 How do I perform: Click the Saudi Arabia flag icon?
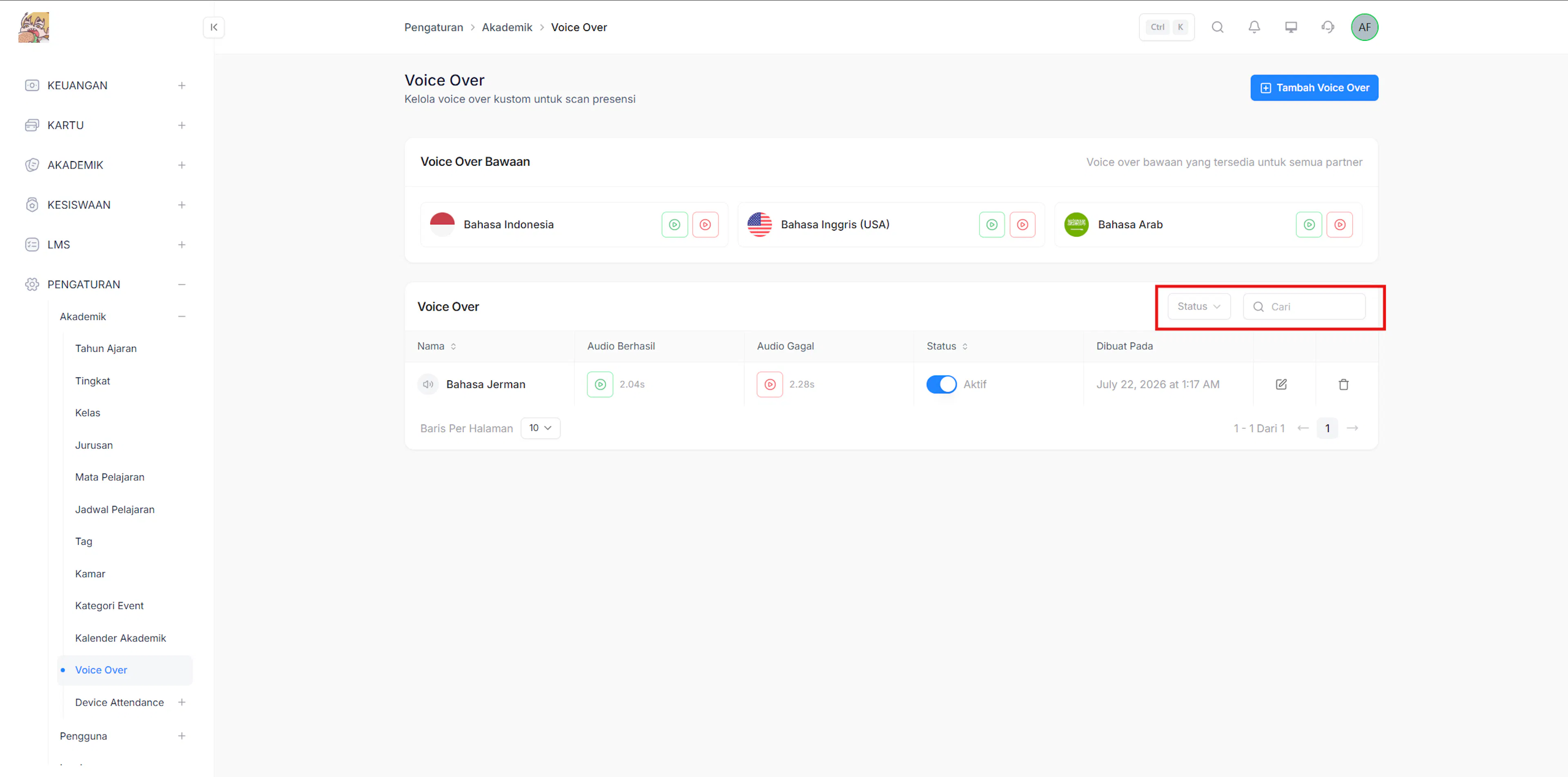pos(1076,224)
